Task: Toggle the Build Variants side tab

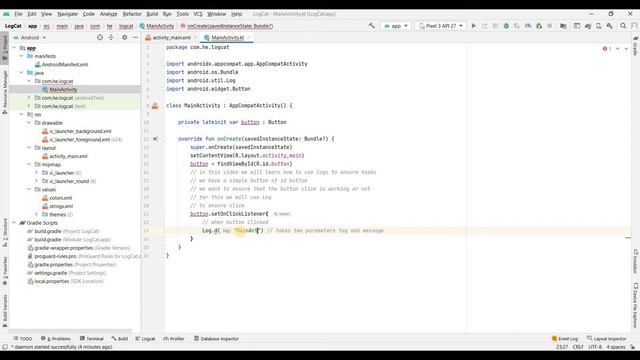Action: pyautogui.click(x=5, y=311)
